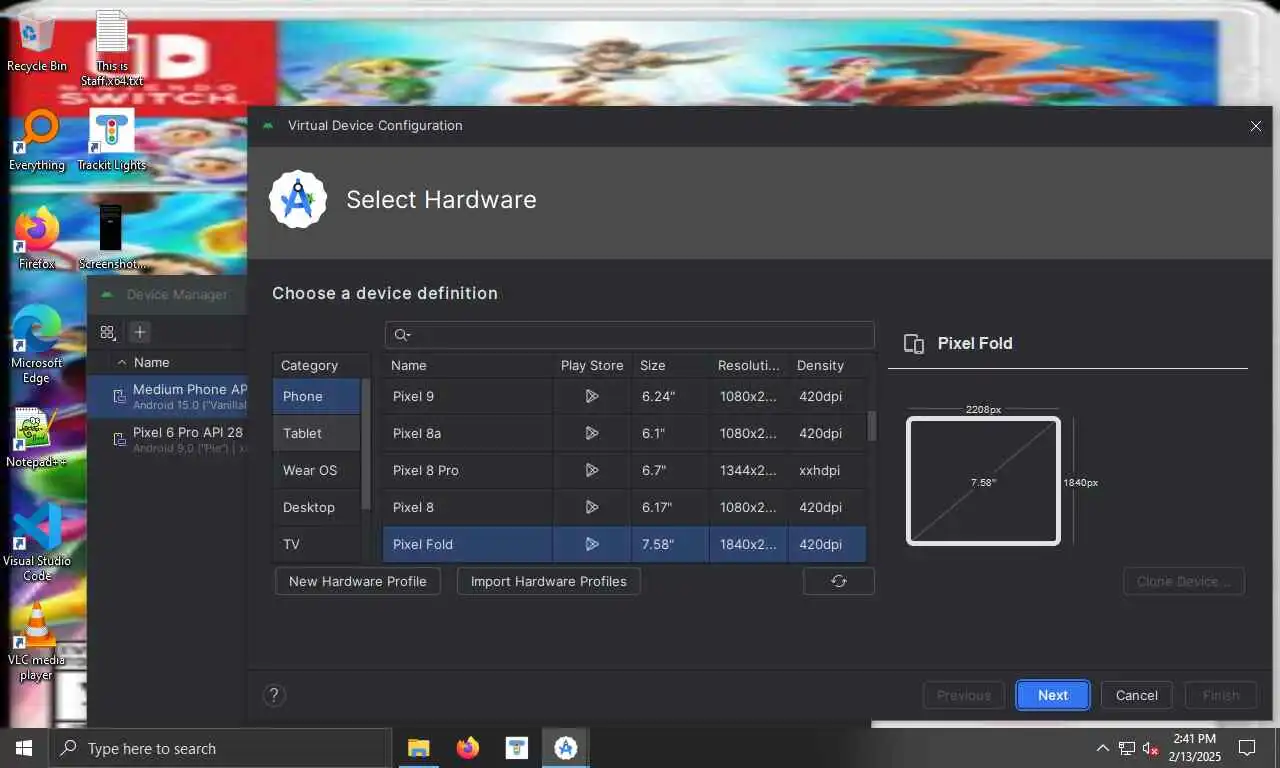Open the Screenshot file on desktop

coord(111,238)
